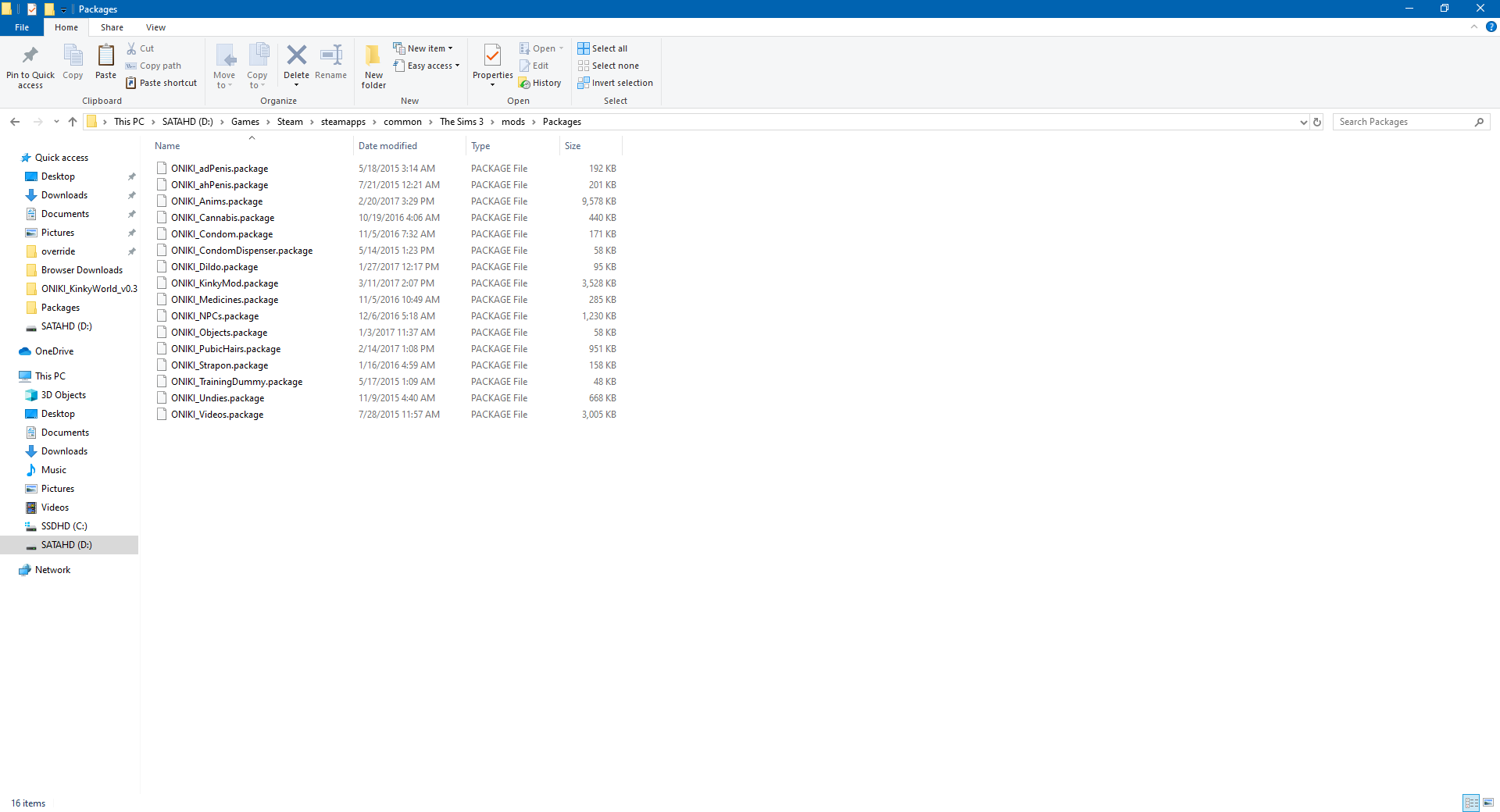
Task: Click Copy path in ribbon
Action: coord(154,66)
